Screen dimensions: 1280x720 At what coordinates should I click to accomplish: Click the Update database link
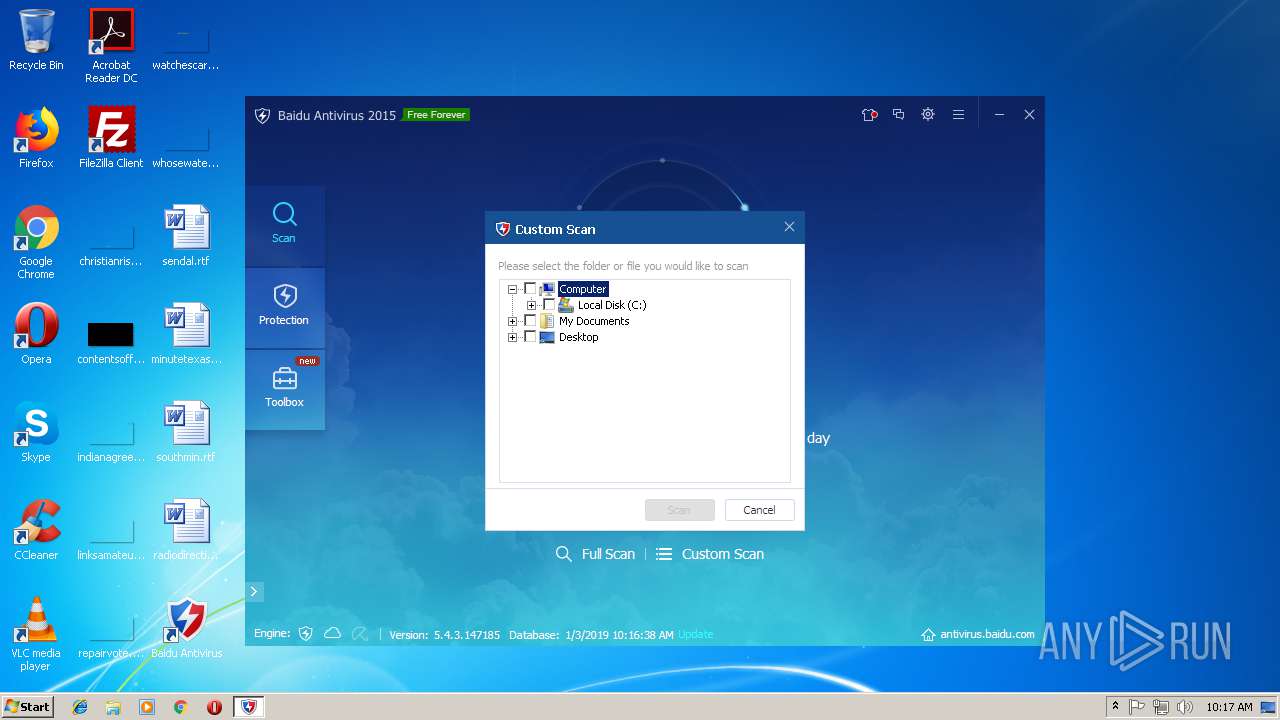tap(696, 635)
